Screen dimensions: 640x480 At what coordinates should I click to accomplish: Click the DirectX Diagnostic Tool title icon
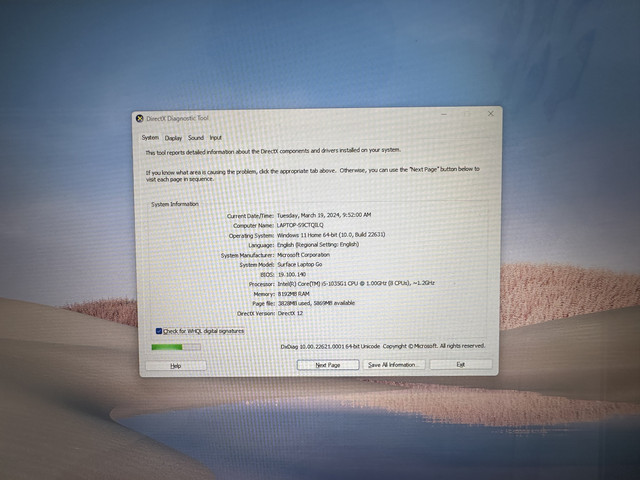(x=140, y=118)
